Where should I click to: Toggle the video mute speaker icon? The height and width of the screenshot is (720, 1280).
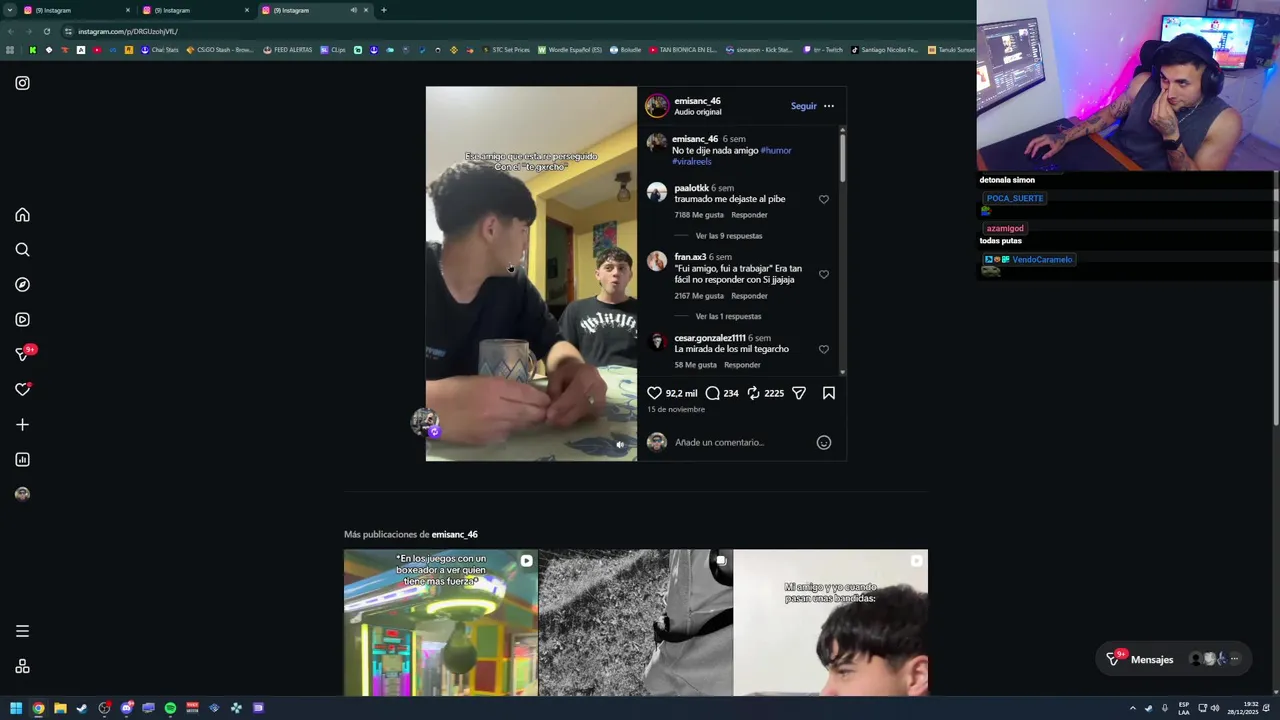pyautogui.click(x=620, y=445)
